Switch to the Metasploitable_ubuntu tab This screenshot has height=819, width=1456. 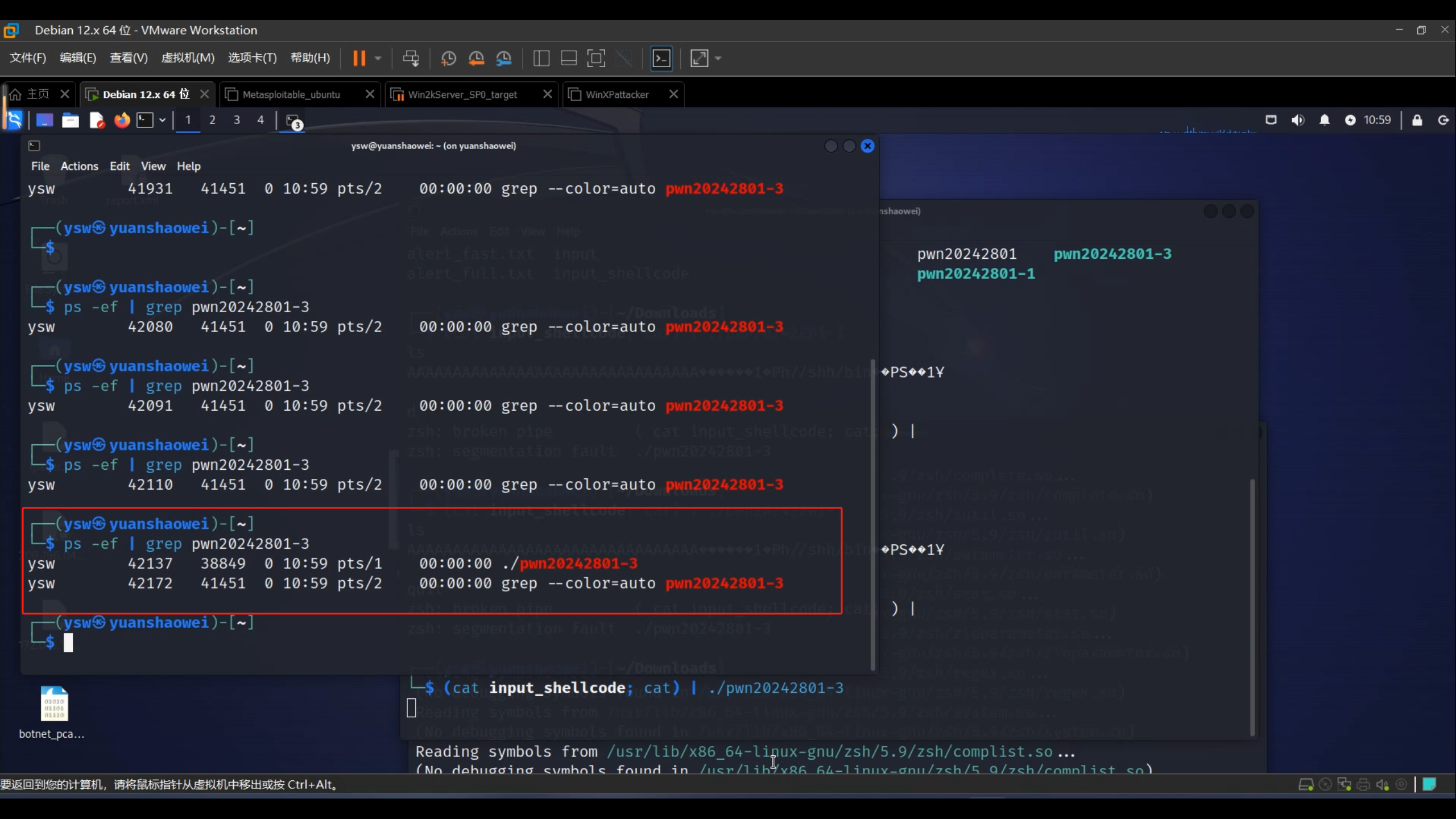pos(291,94)
